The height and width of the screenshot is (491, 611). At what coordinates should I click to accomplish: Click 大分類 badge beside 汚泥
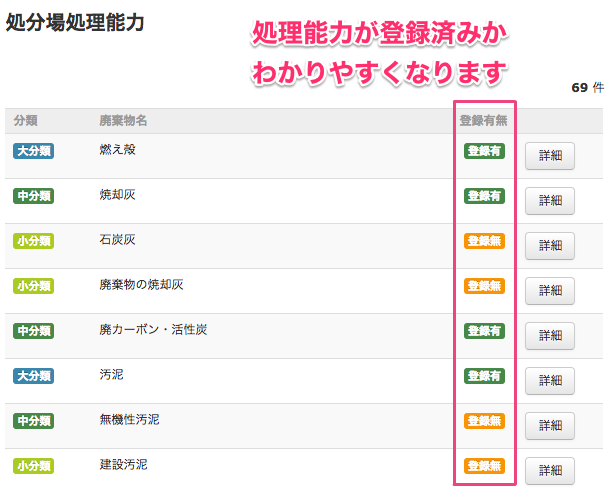click(34, 376)
